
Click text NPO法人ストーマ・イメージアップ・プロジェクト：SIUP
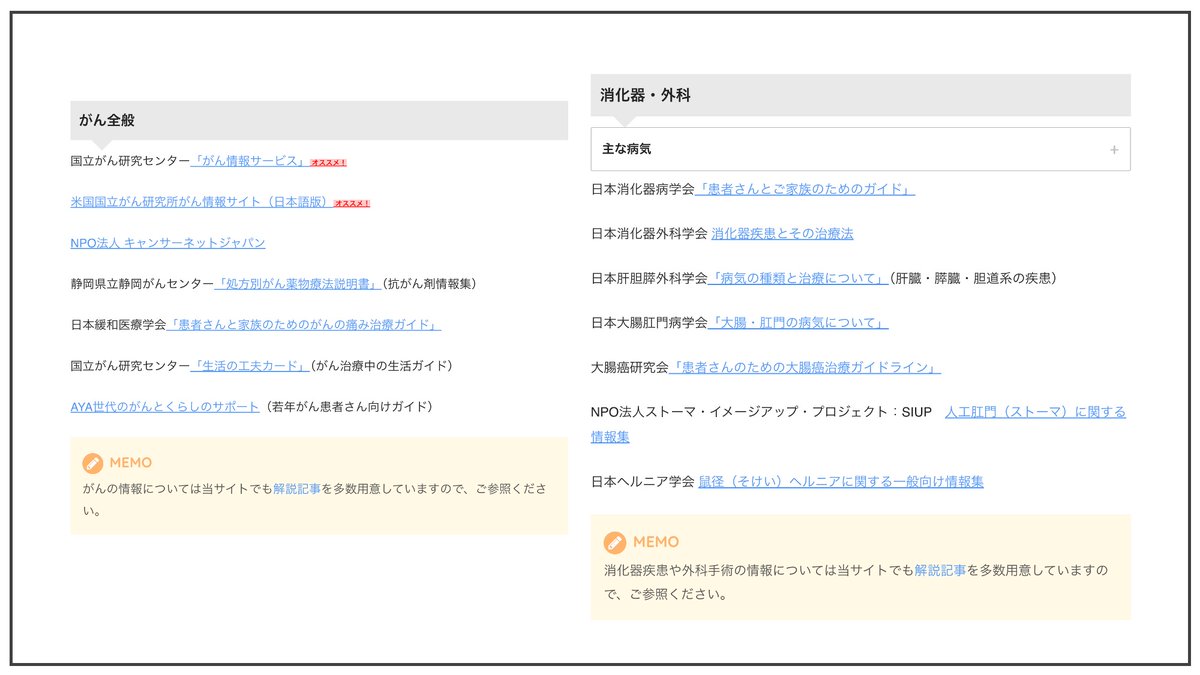(x=761, y=412)
